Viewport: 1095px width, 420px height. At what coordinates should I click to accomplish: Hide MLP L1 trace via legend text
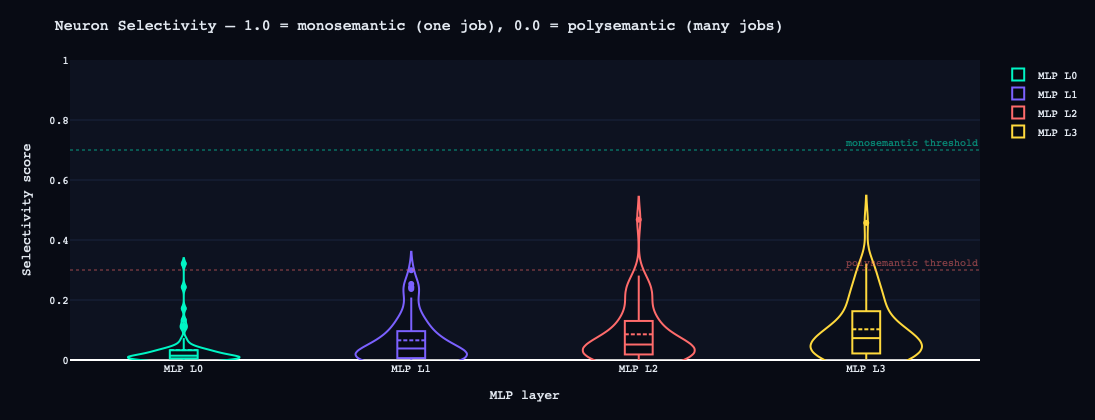[1056, 95]
